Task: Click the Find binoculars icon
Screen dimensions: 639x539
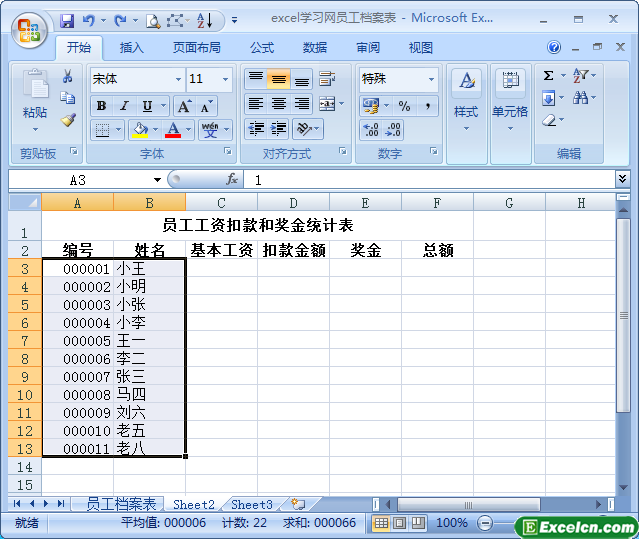Action: [x=581, y=98]
